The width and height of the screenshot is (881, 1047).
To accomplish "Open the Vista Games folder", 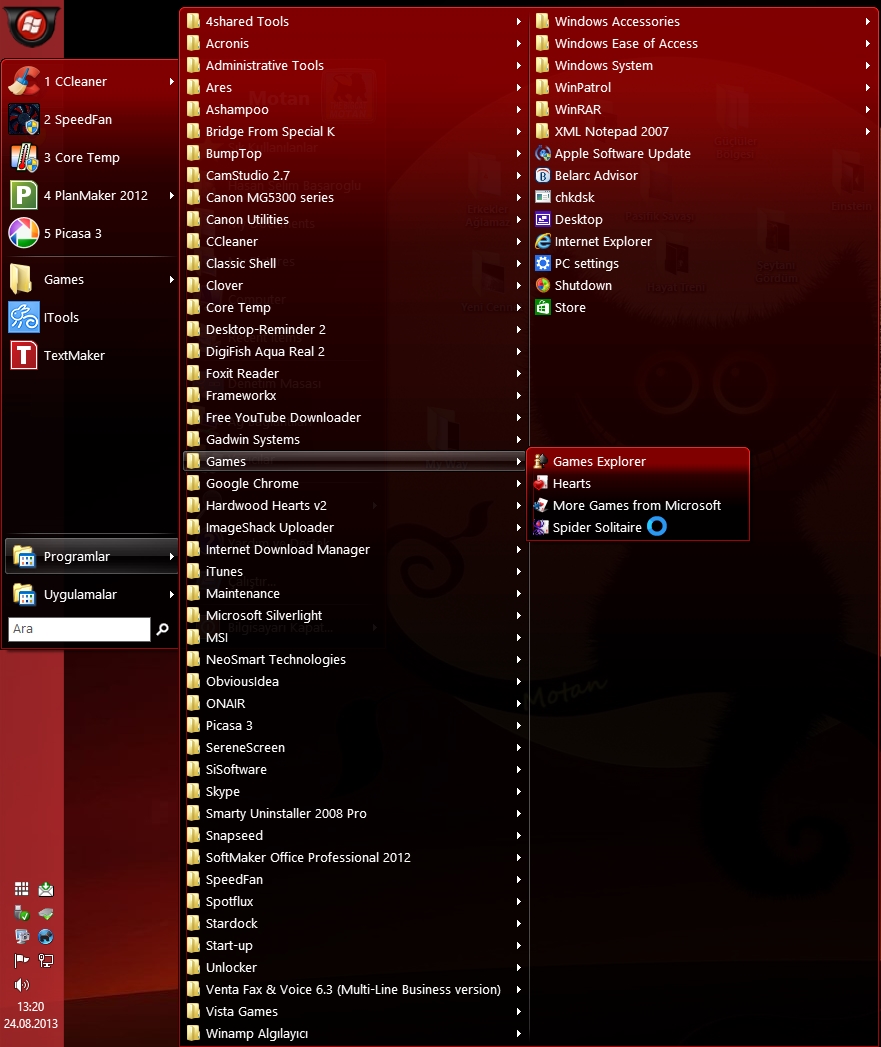I will point(355,1012).
